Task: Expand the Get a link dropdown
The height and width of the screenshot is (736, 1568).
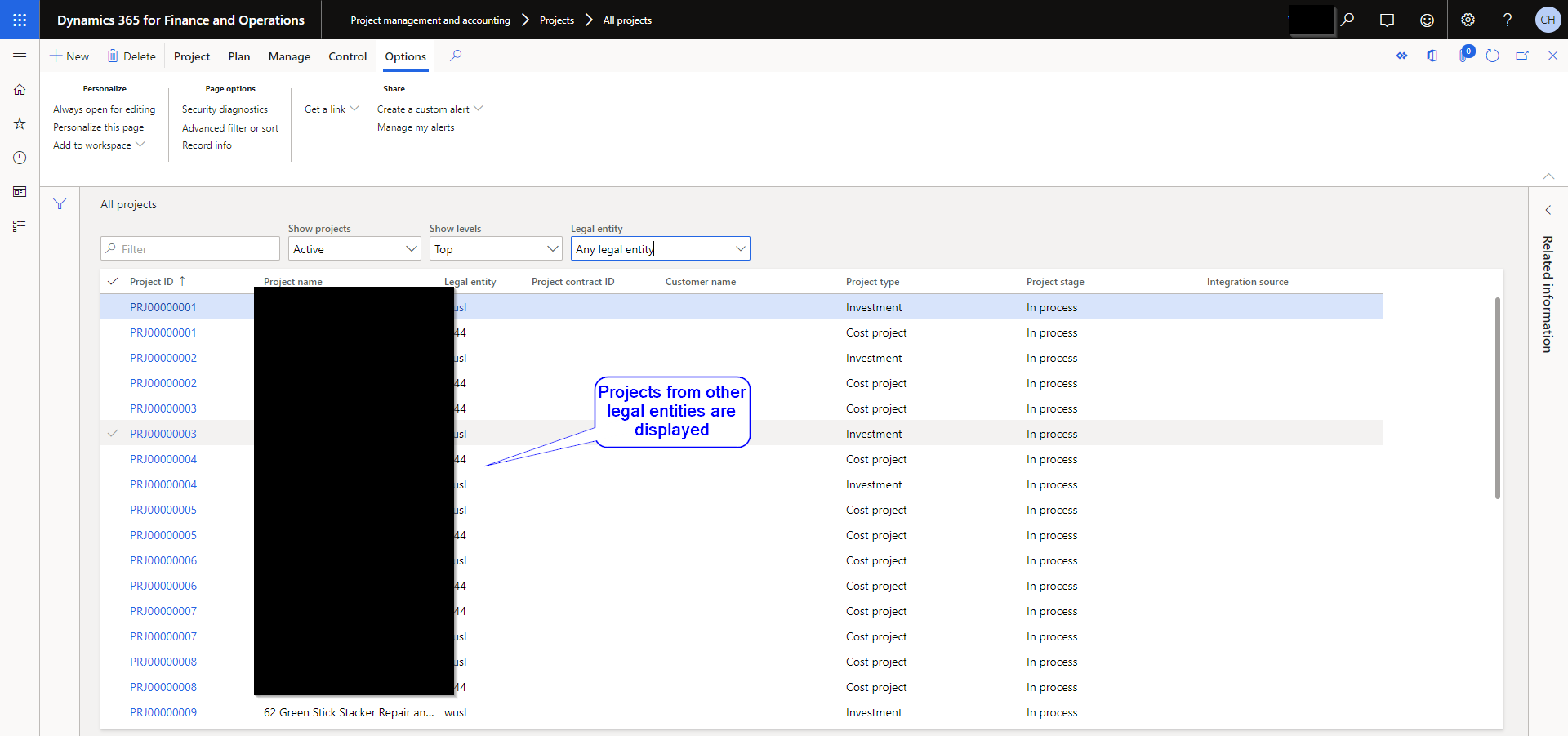Action: 332,109
